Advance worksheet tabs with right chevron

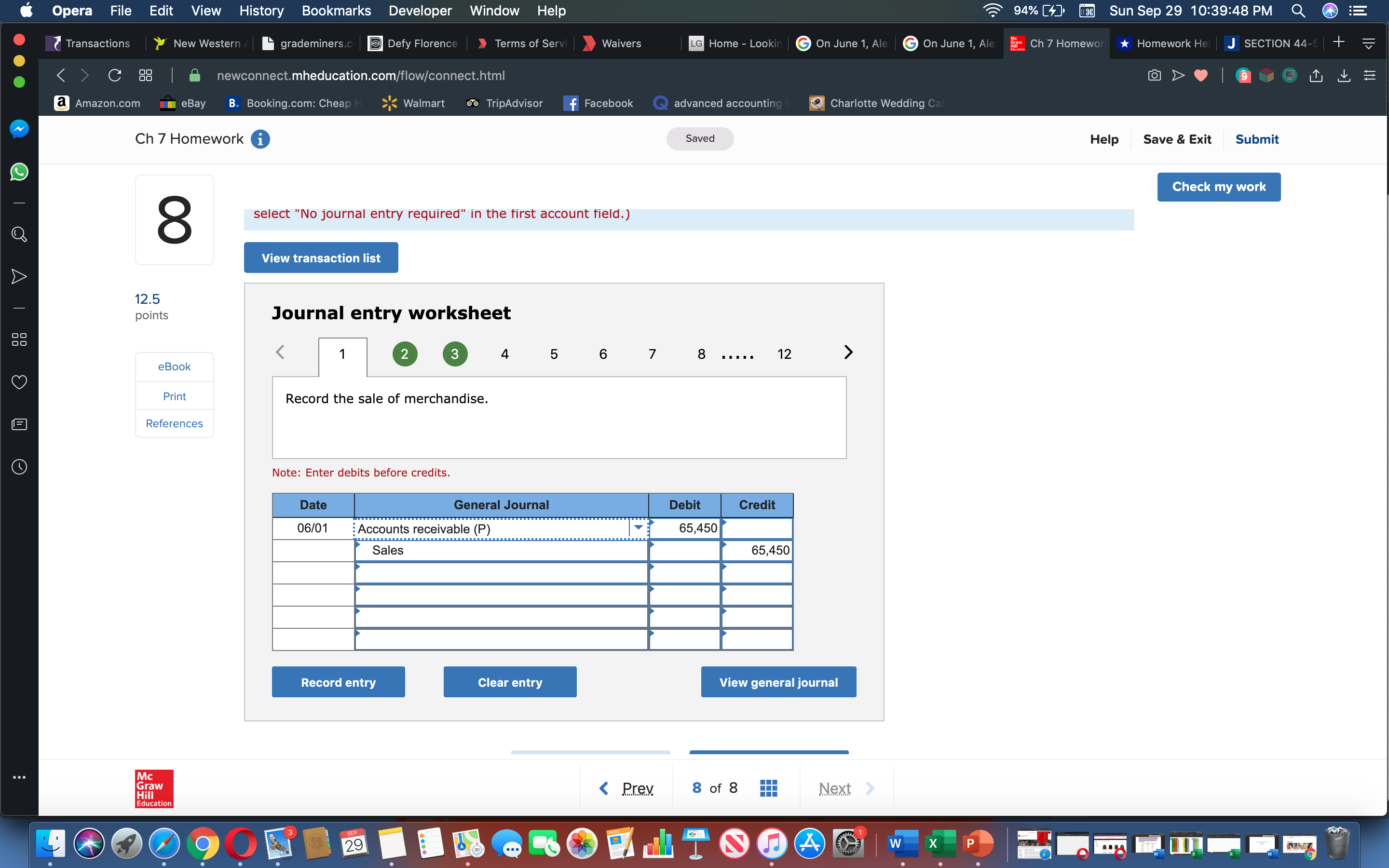[x=848, y=353]
